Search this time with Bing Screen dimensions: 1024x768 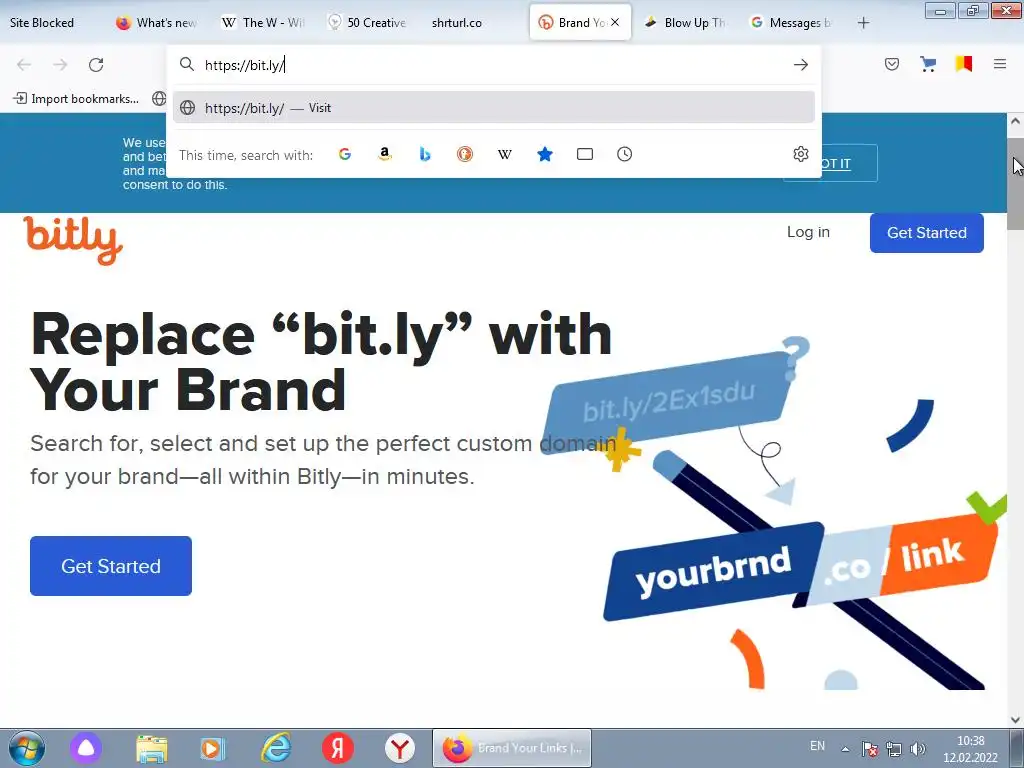424,154
